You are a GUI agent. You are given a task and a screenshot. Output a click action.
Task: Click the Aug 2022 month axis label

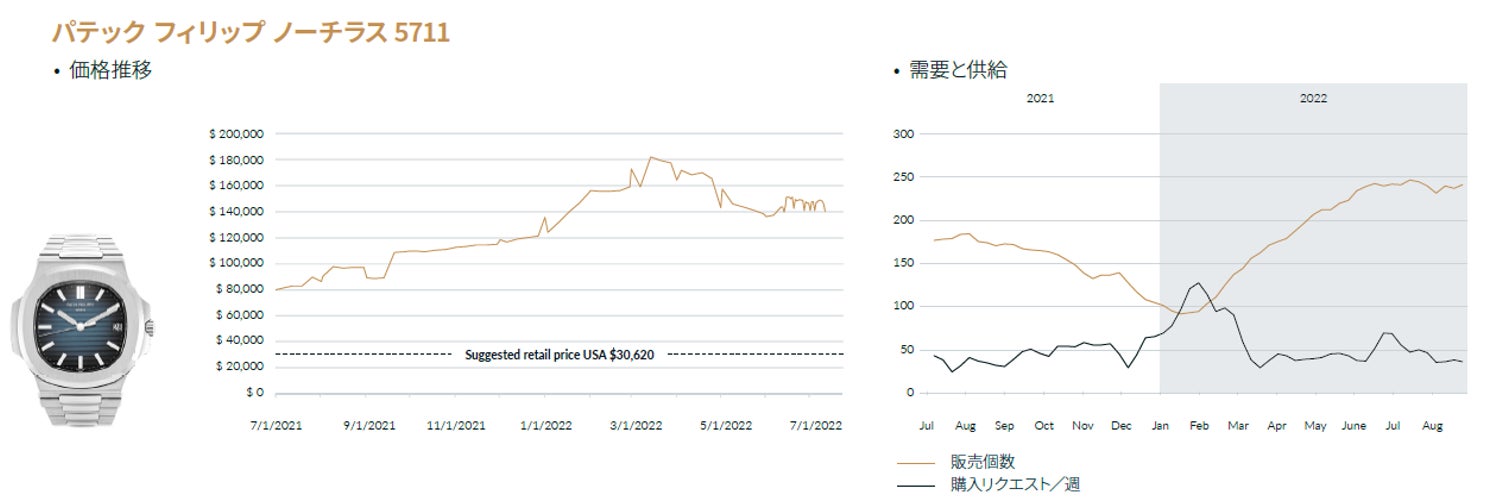click(1432, 425)
